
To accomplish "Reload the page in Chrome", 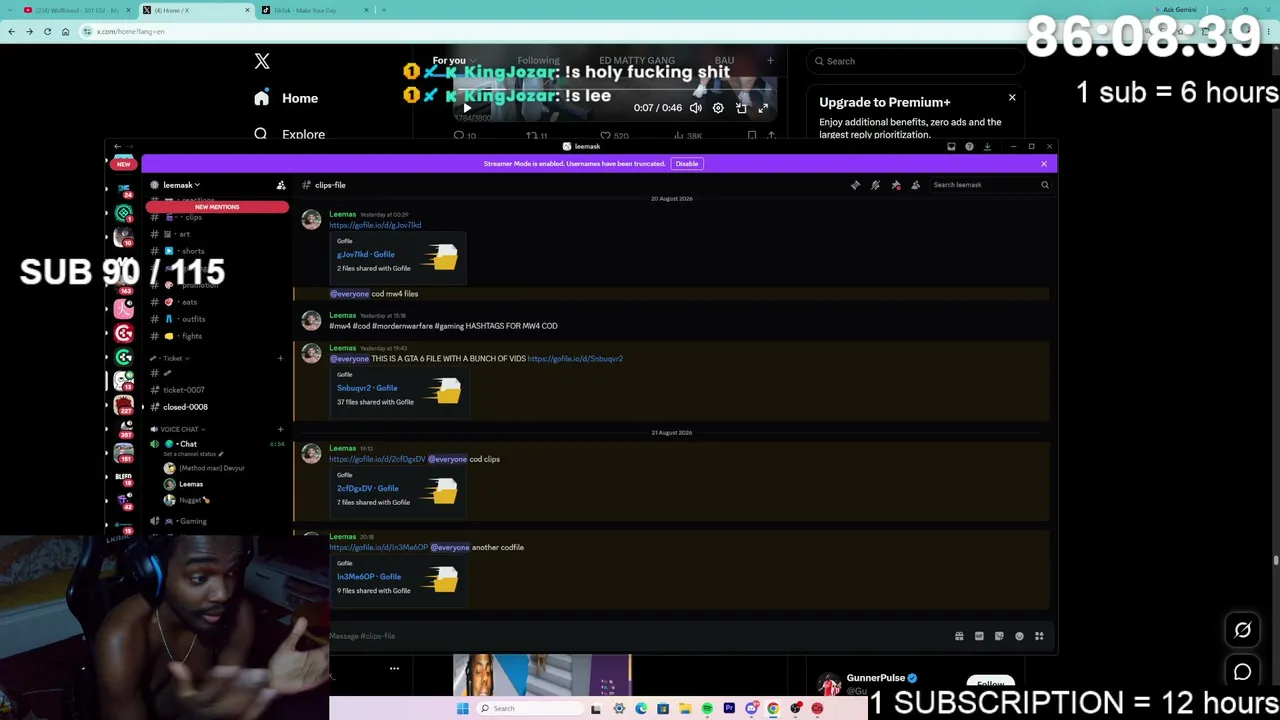I will point(47,31).
